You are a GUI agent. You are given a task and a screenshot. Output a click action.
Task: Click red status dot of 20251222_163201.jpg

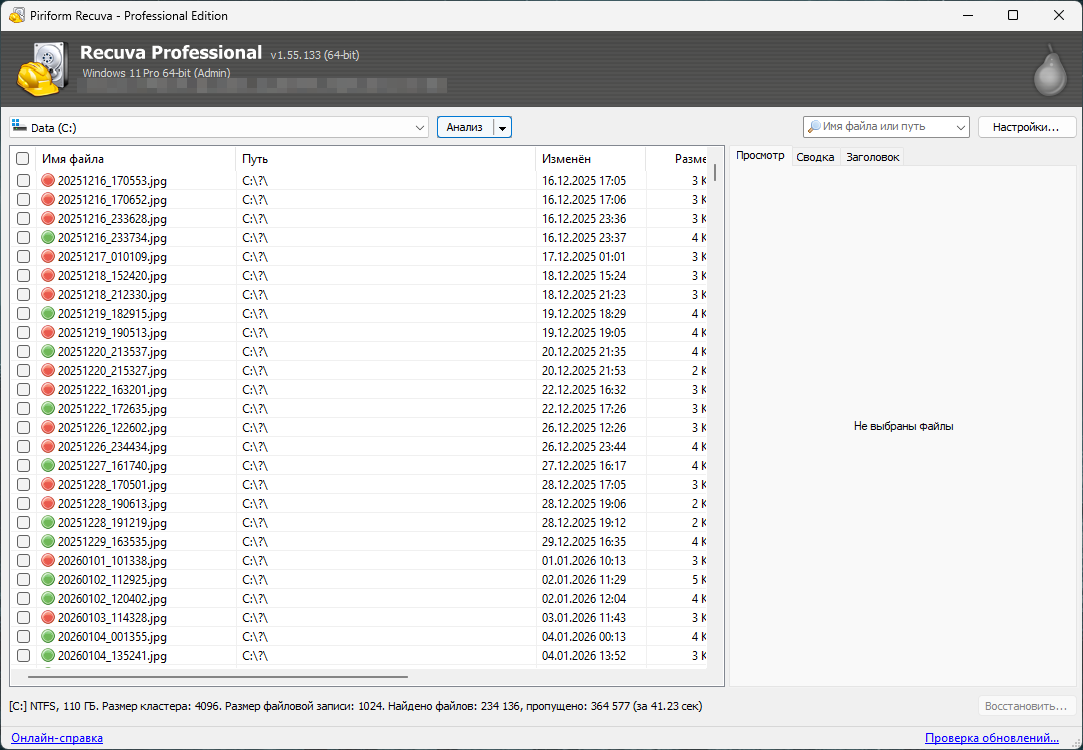tap(48, 390)
